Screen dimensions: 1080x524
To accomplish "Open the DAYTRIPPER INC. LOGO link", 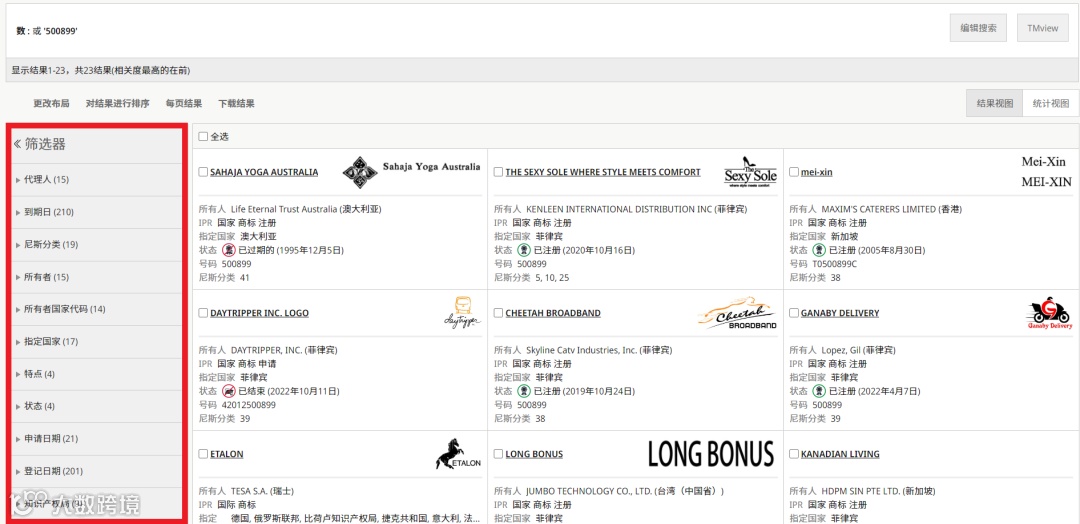I will (x=259, y=313).
